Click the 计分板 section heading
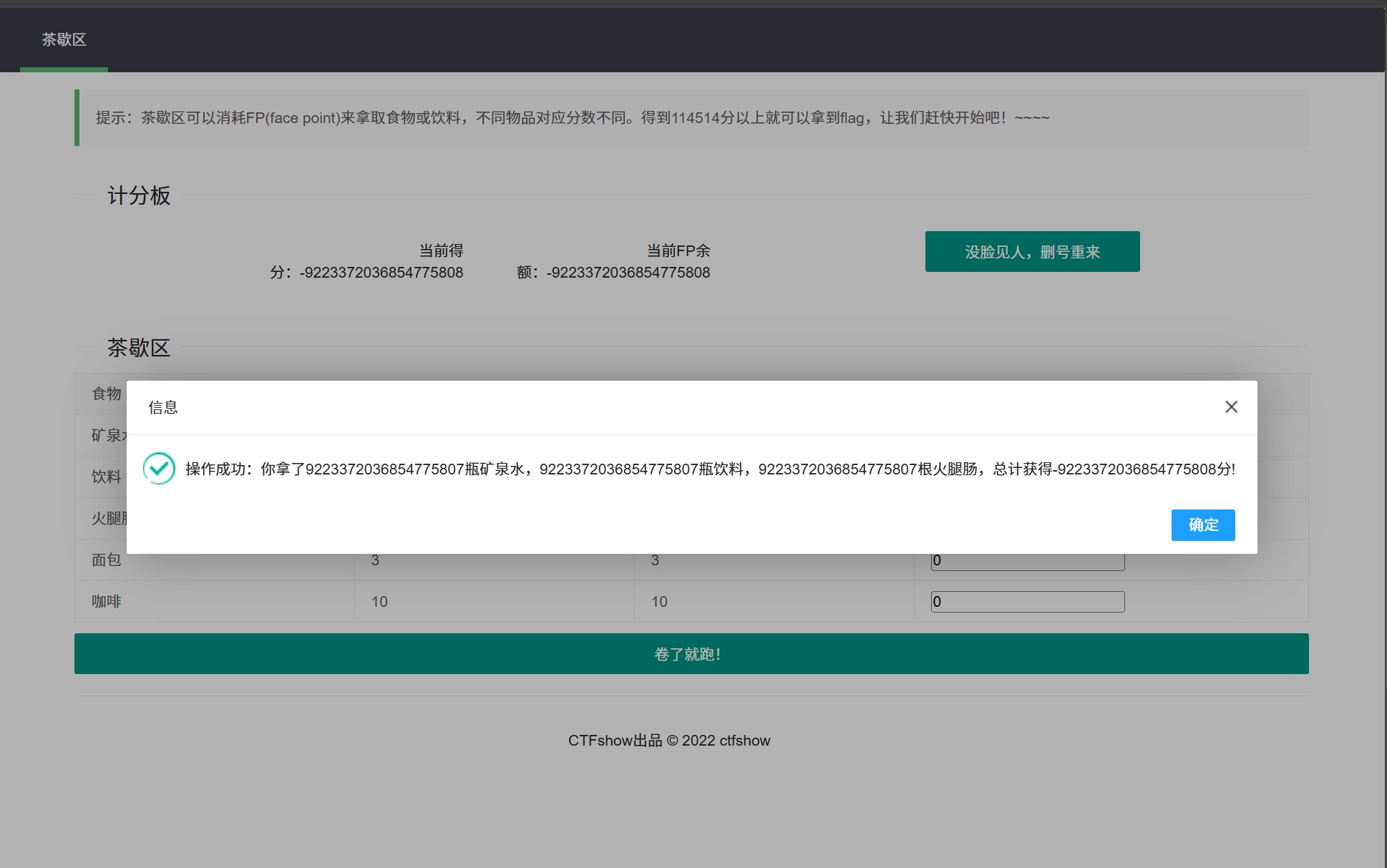 point(139,195)
